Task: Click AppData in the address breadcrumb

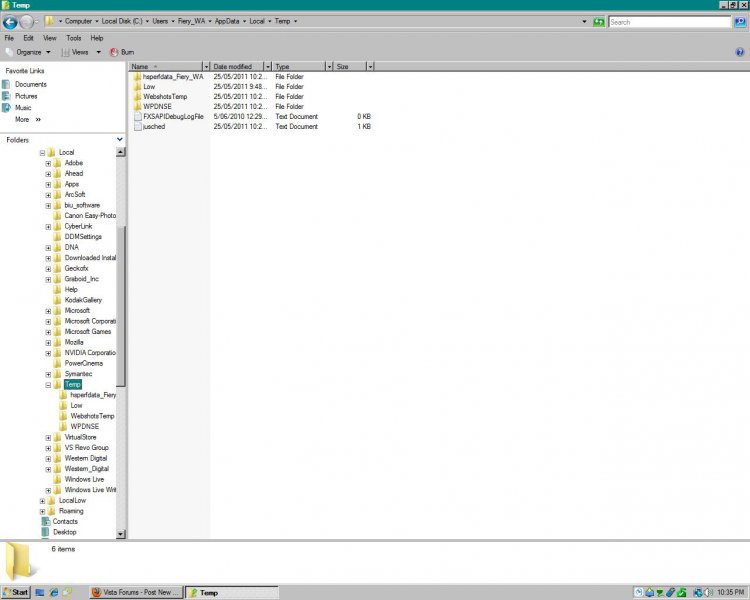Action: click(x=227, y=21)
